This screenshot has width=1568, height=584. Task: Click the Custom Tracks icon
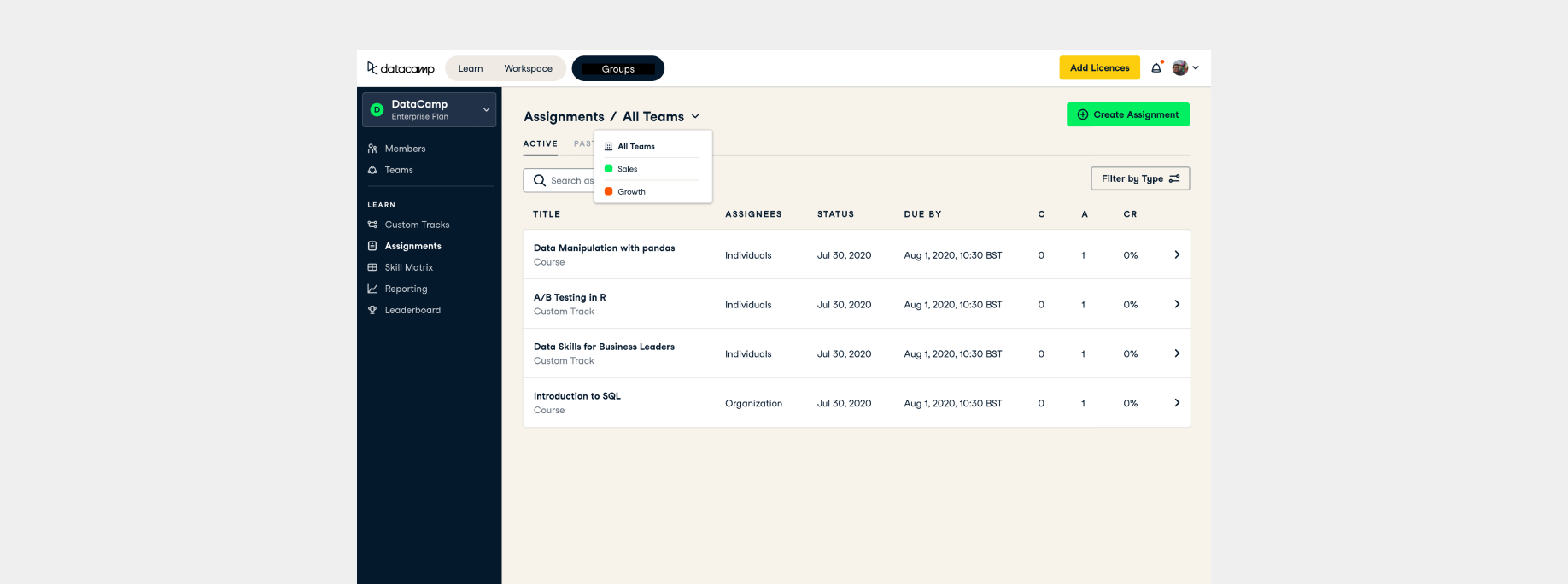372,225
